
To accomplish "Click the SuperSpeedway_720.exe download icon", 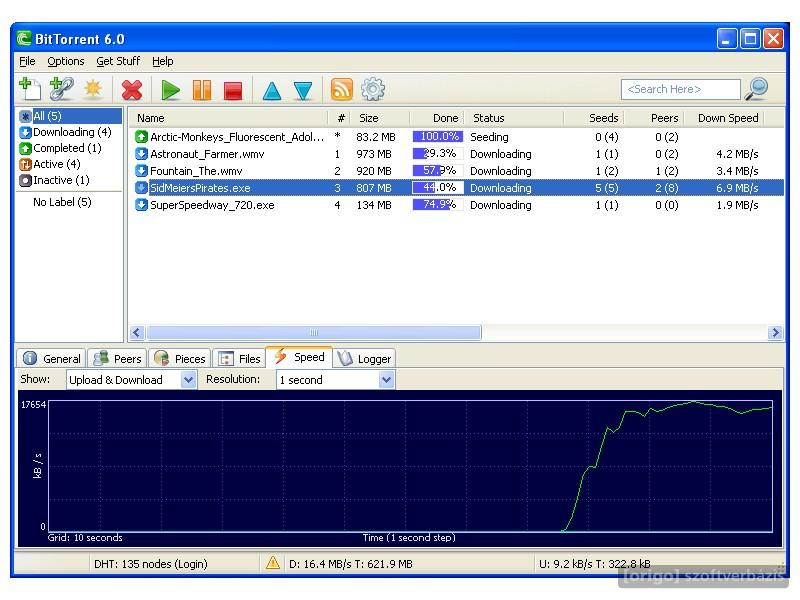I will pos(141,205).
